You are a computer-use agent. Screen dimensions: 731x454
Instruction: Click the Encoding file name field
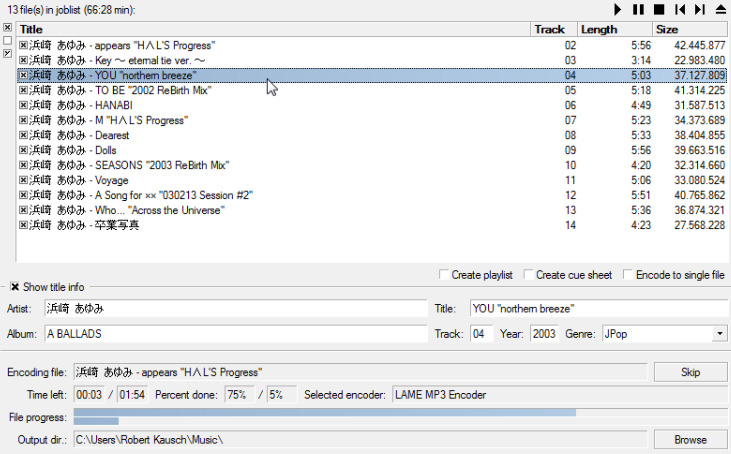[x=360, y=372]
